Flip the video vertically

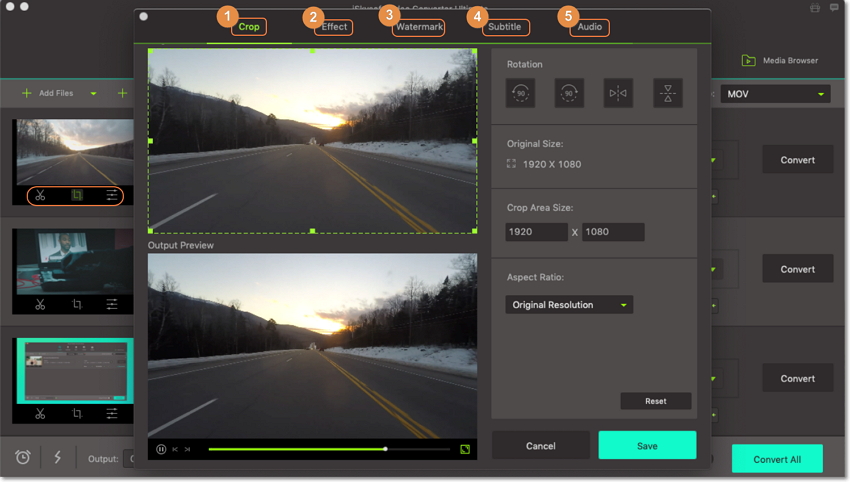coord(667,93)
